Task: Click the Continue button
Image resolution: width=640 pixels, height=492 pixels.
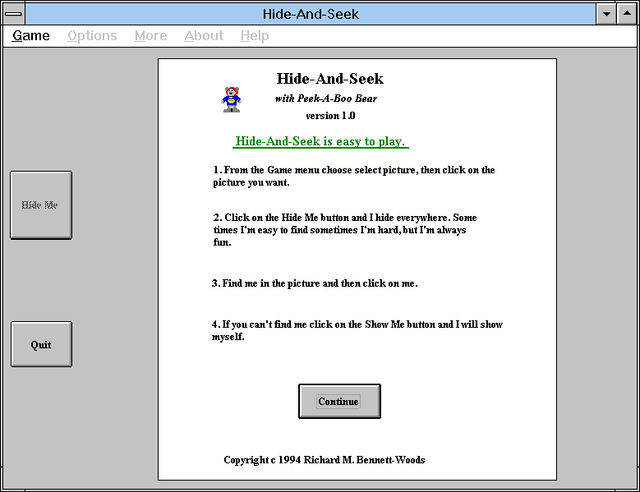Action: click(339, 401)
